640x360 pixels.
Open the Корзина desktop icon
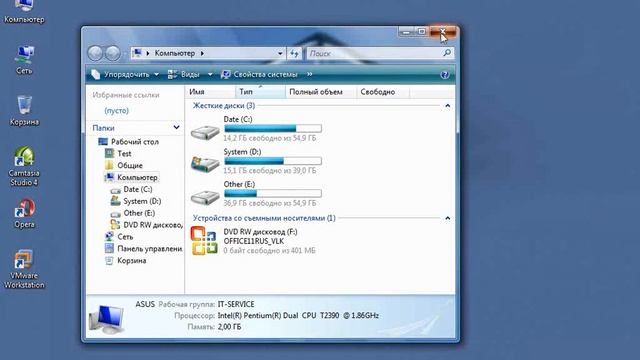coord(24,110)
